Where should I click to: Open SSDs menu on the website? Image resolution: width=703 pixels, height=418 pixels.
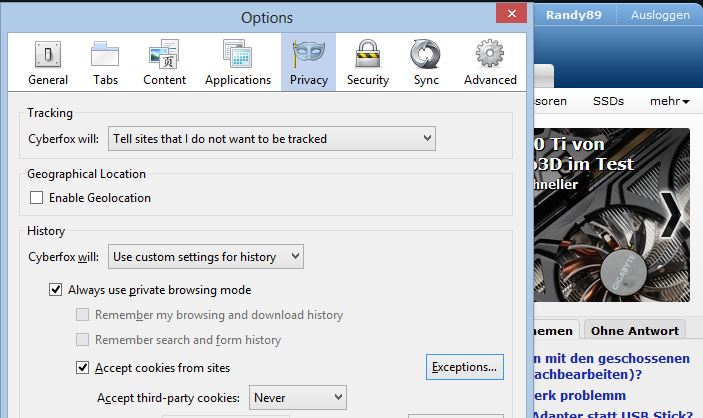[608, 101]
